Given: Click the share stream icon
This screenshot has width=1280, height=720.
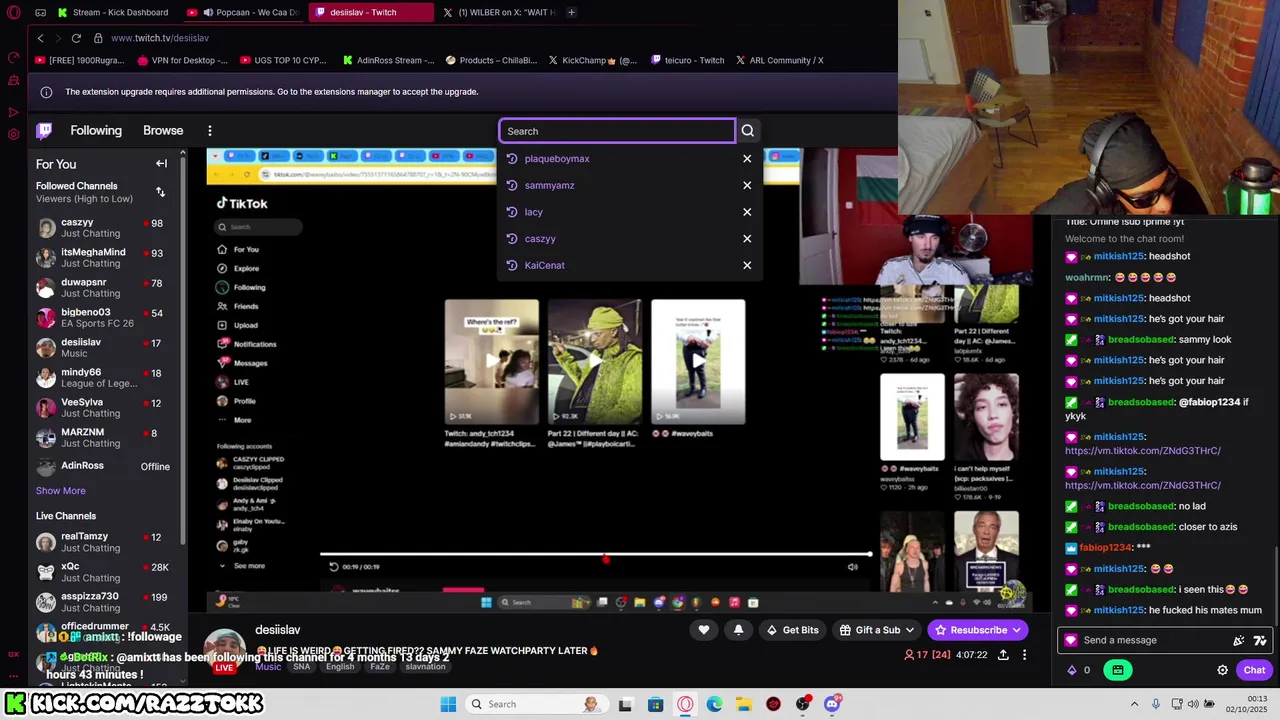Looking at the screenshot, I should tap(1003, 655).
